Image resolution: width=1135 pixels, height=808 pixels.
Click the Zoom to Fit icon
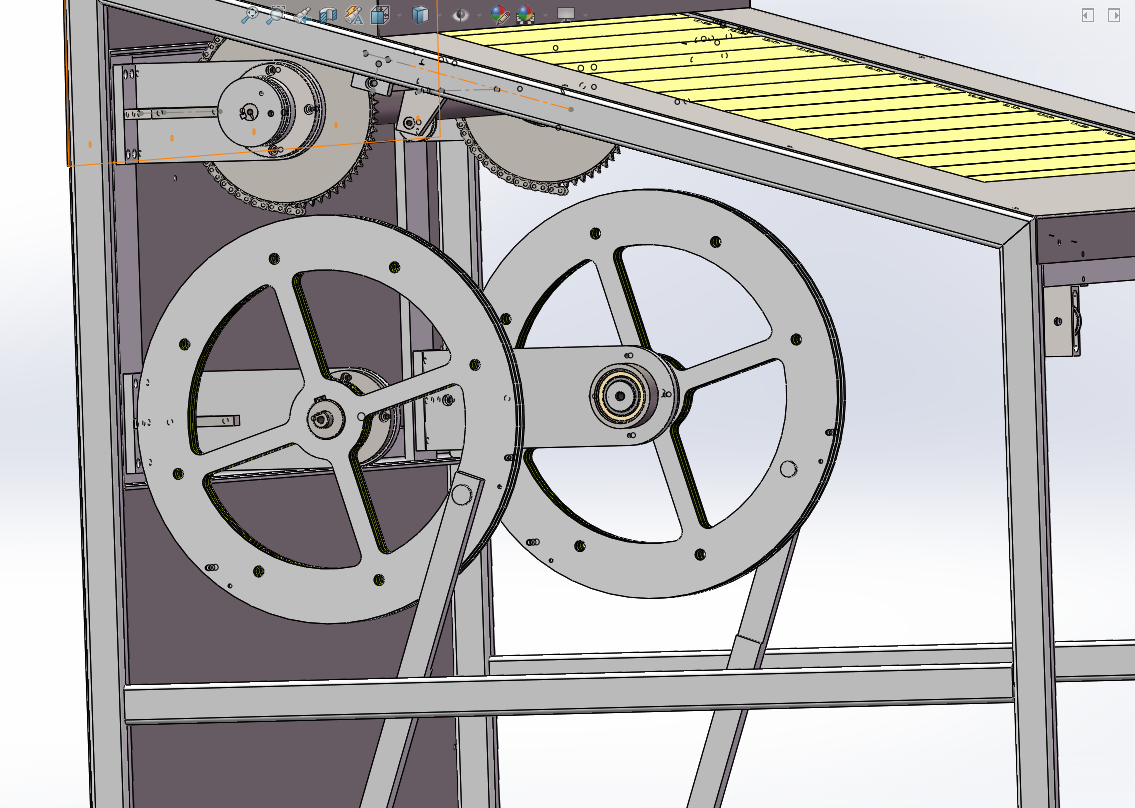coord(250,15)
